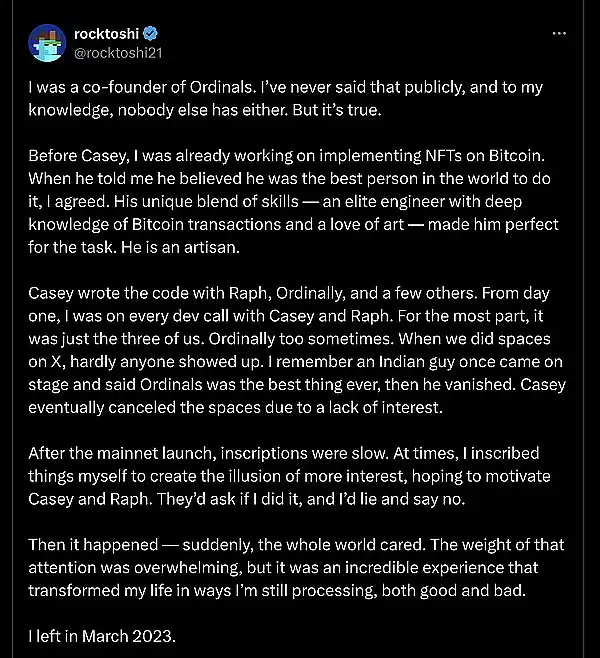Click the blue verified badge

[155, 32]
